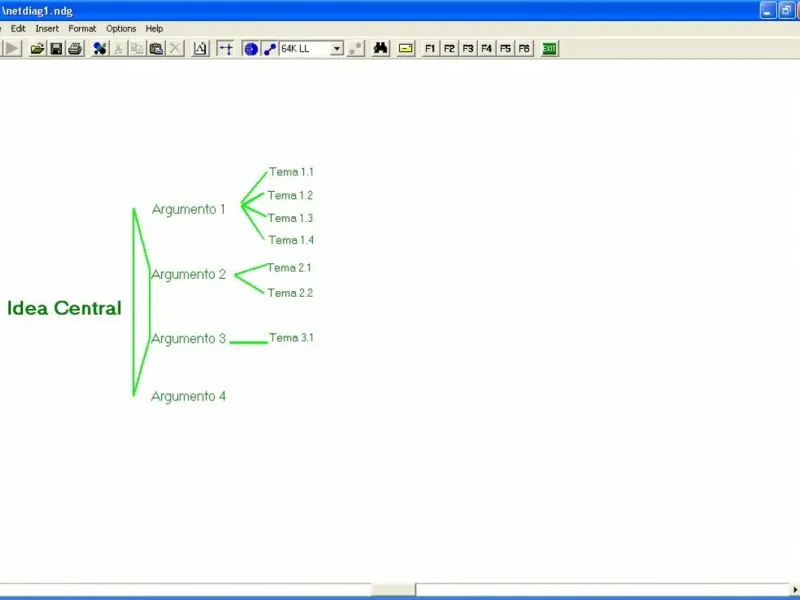Click the Tema 1.1 label

click(x=291, y=172)
